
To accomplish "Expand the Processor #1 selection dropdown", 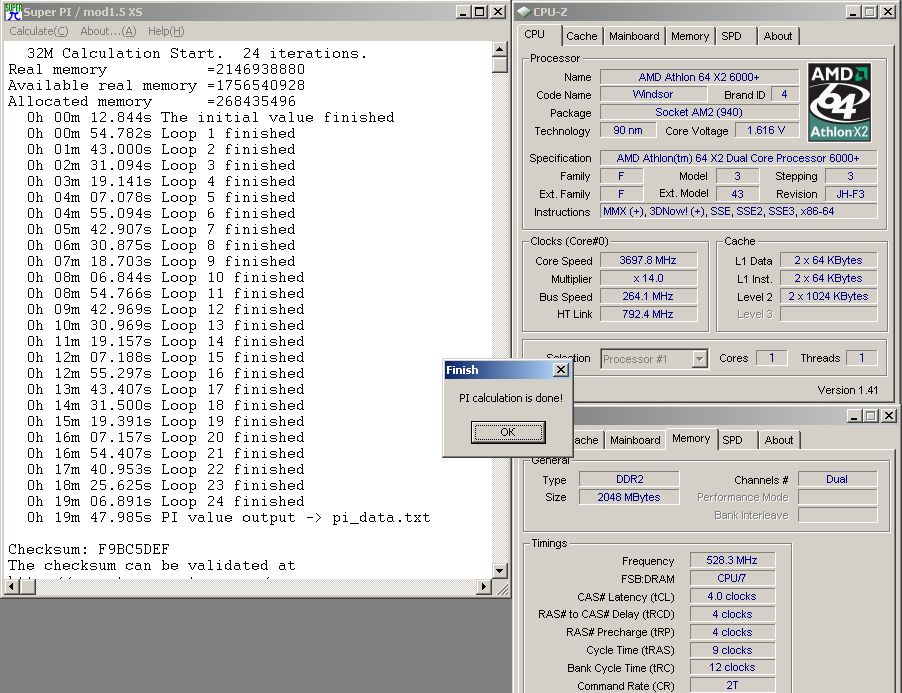I will [x=699, y=359].
